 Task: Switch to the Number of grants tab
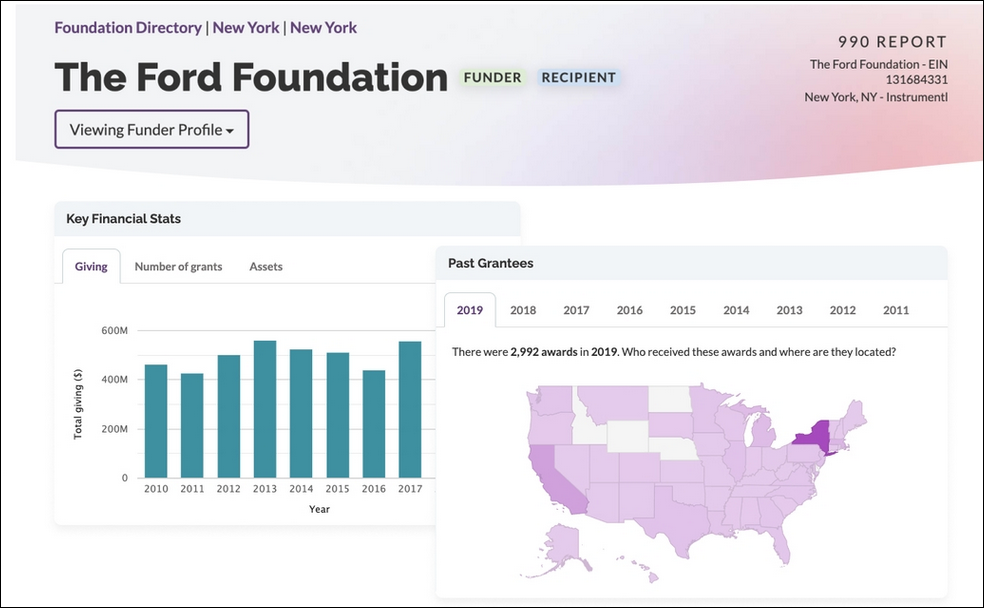[x=178, y=266]
